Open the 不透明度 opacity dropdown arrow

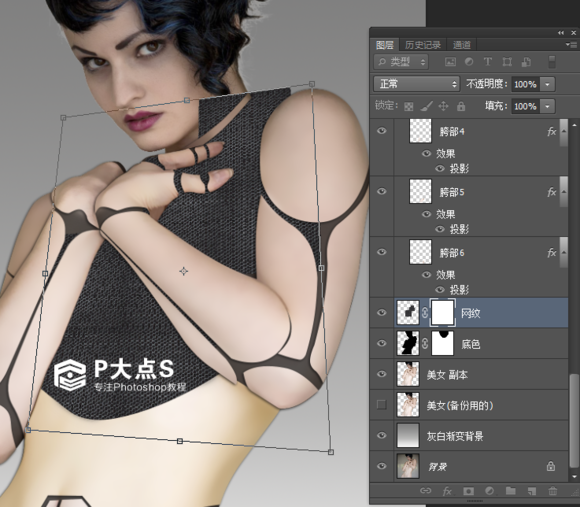coord(547,84)
